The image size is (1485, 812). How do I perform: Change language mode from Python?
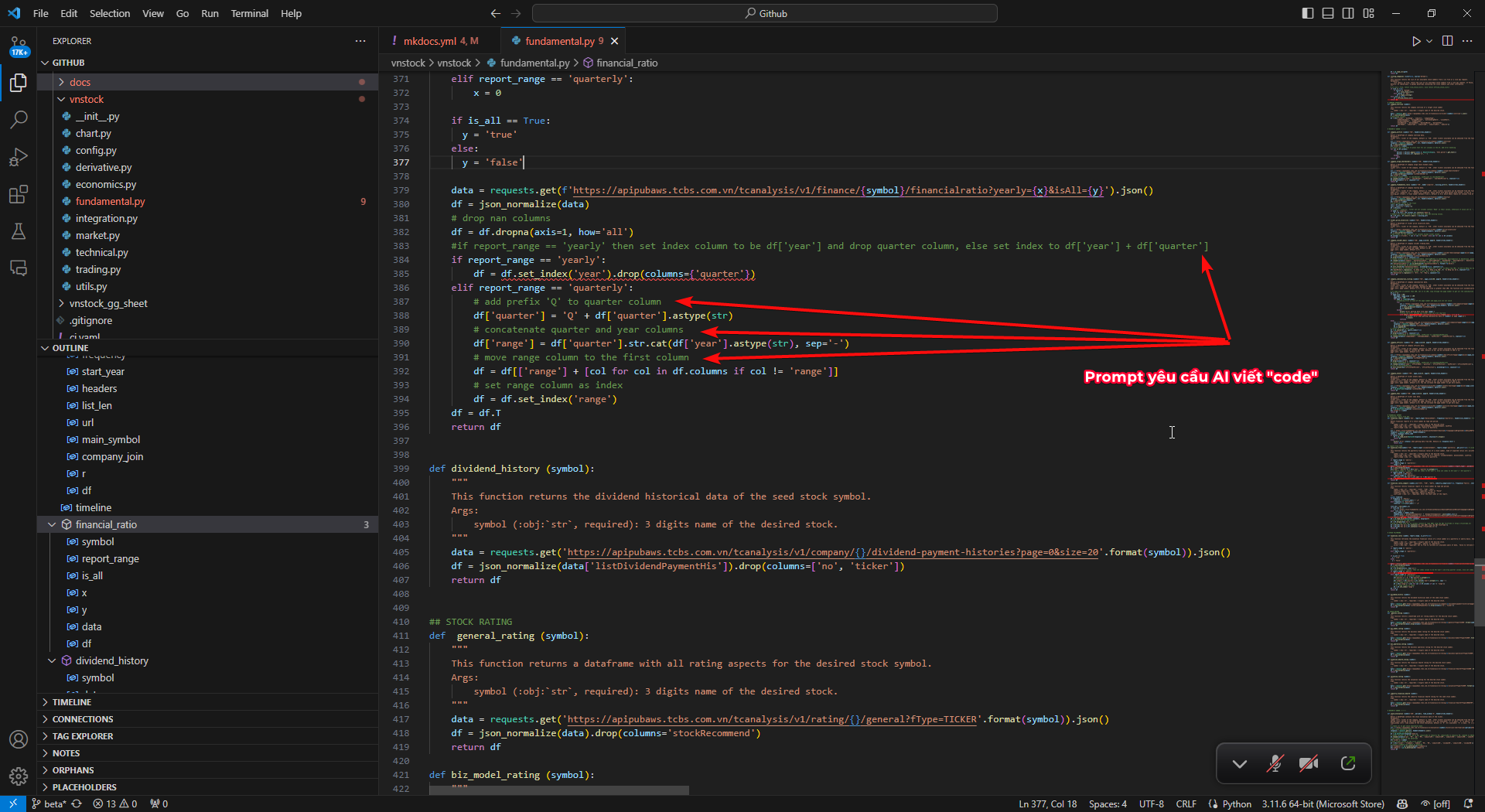coord(1237,803)
